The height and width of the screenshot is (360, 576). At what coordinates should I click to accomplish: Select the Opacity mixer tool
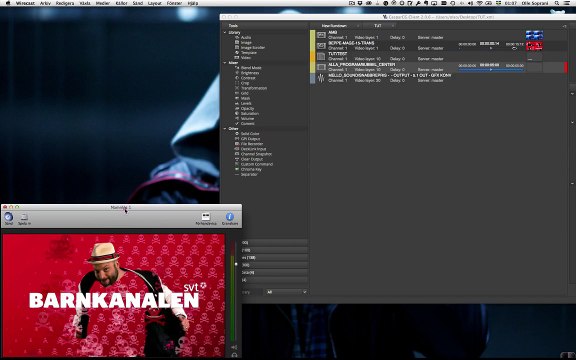click(x=248, y=109)
